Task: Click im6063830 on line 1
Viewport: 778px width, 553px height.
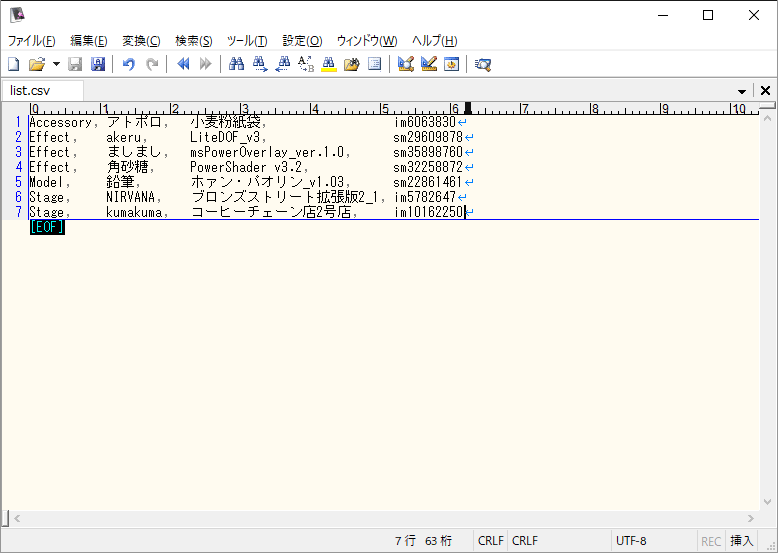Action: click(x=425, y=122)
